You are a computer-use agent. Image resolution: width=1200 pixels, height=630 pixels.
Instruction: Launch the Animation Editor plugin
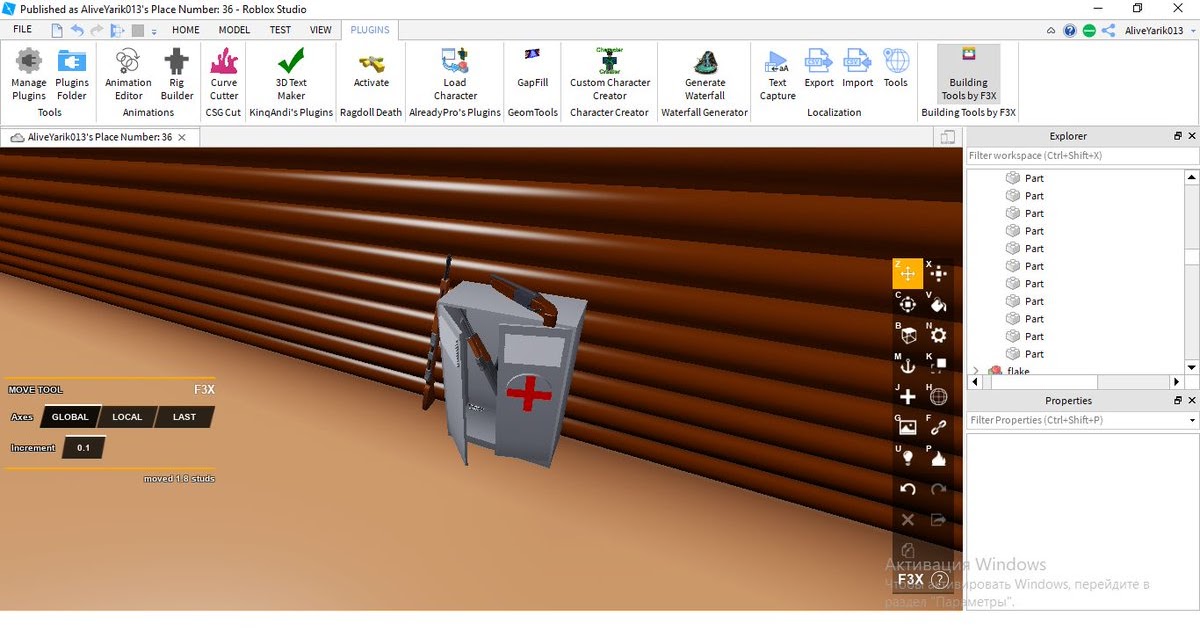(128, 74)
